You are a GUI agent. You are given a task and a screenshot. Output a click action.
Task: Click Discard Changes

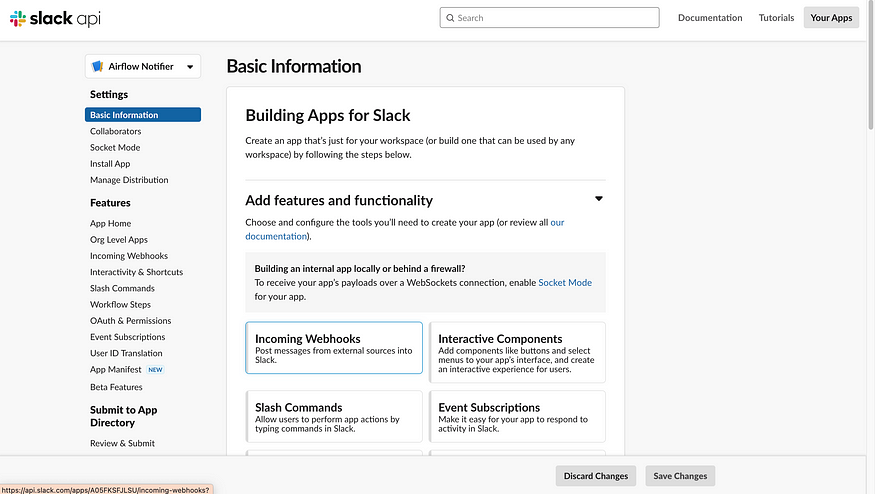click(x=595, y=476)
